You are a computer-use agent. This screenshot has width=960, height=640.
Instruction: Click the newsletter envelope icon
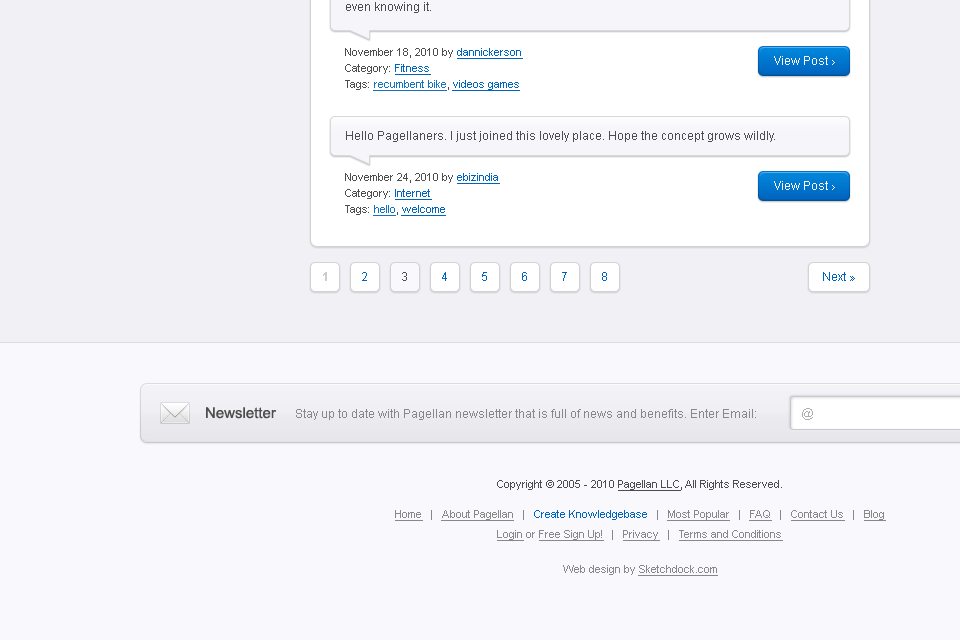coord(175,412)
